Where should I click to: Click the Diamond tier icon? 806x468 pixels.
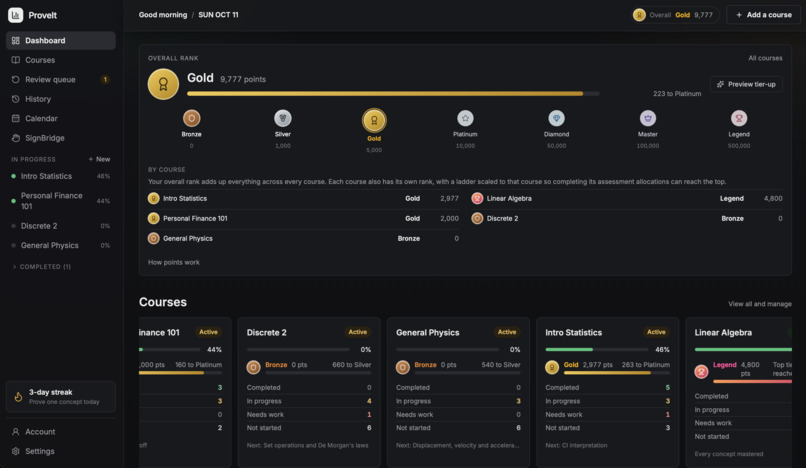tap(556, 118)
